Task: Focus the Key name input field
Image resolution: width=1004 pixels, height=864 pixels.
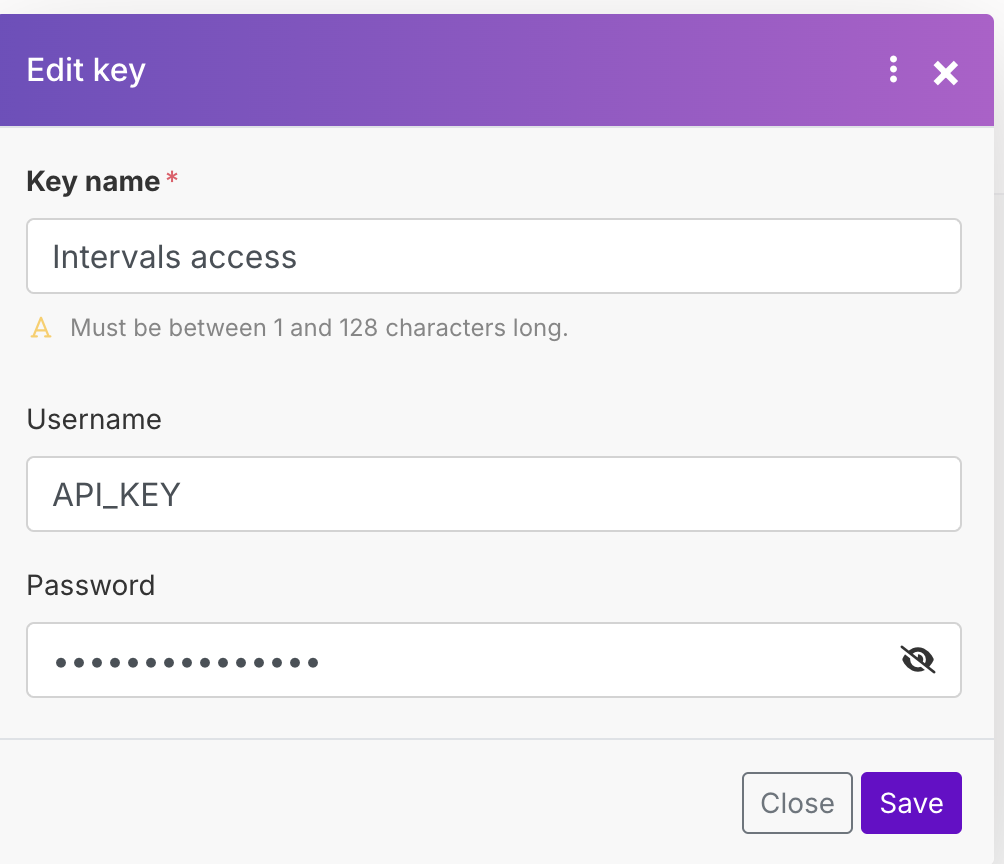Action: coord(494,256)
